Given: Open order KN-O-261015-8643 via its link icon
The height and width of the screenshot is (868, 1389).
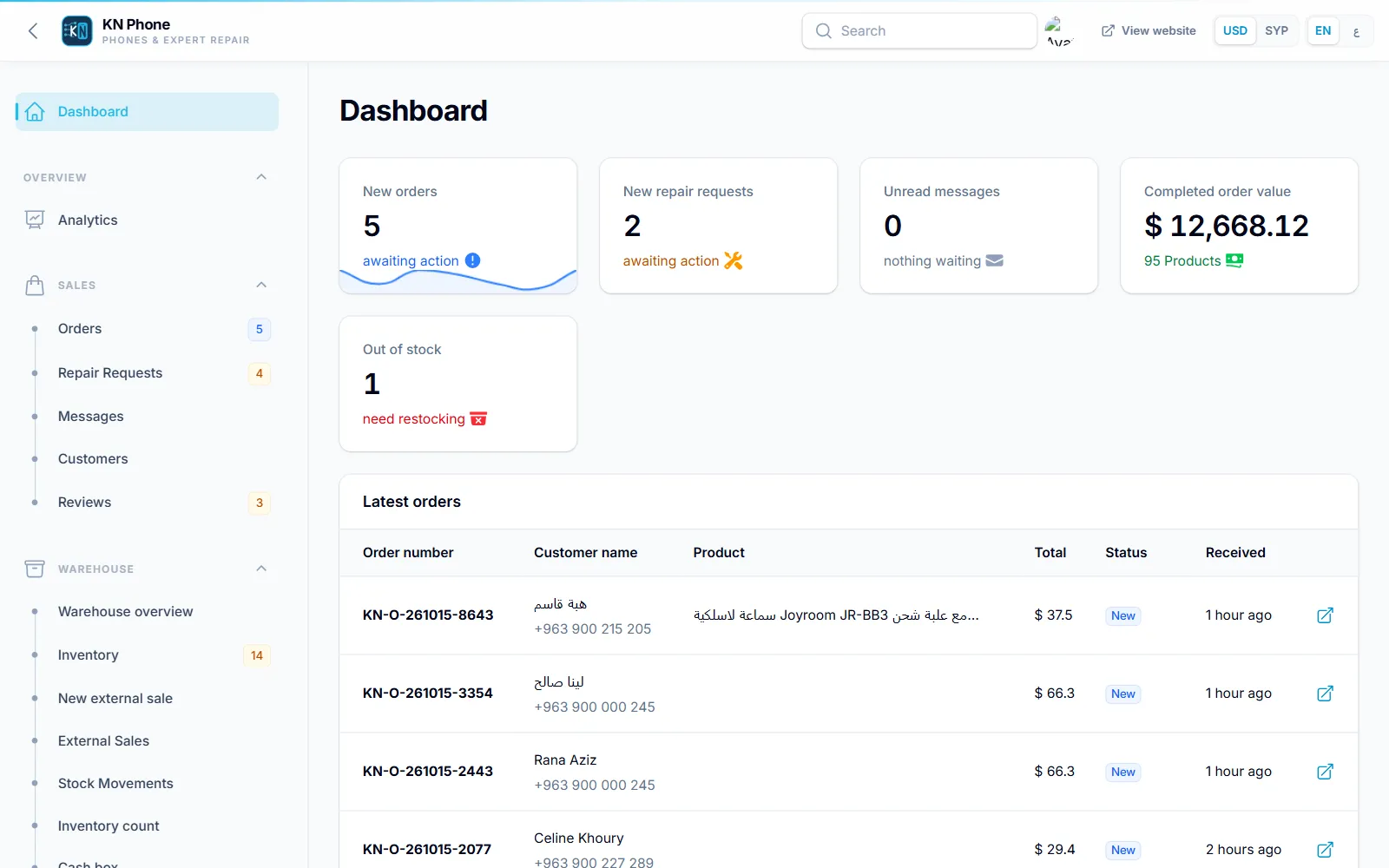Looking at the screenshot, I should tap(1325, 615).
